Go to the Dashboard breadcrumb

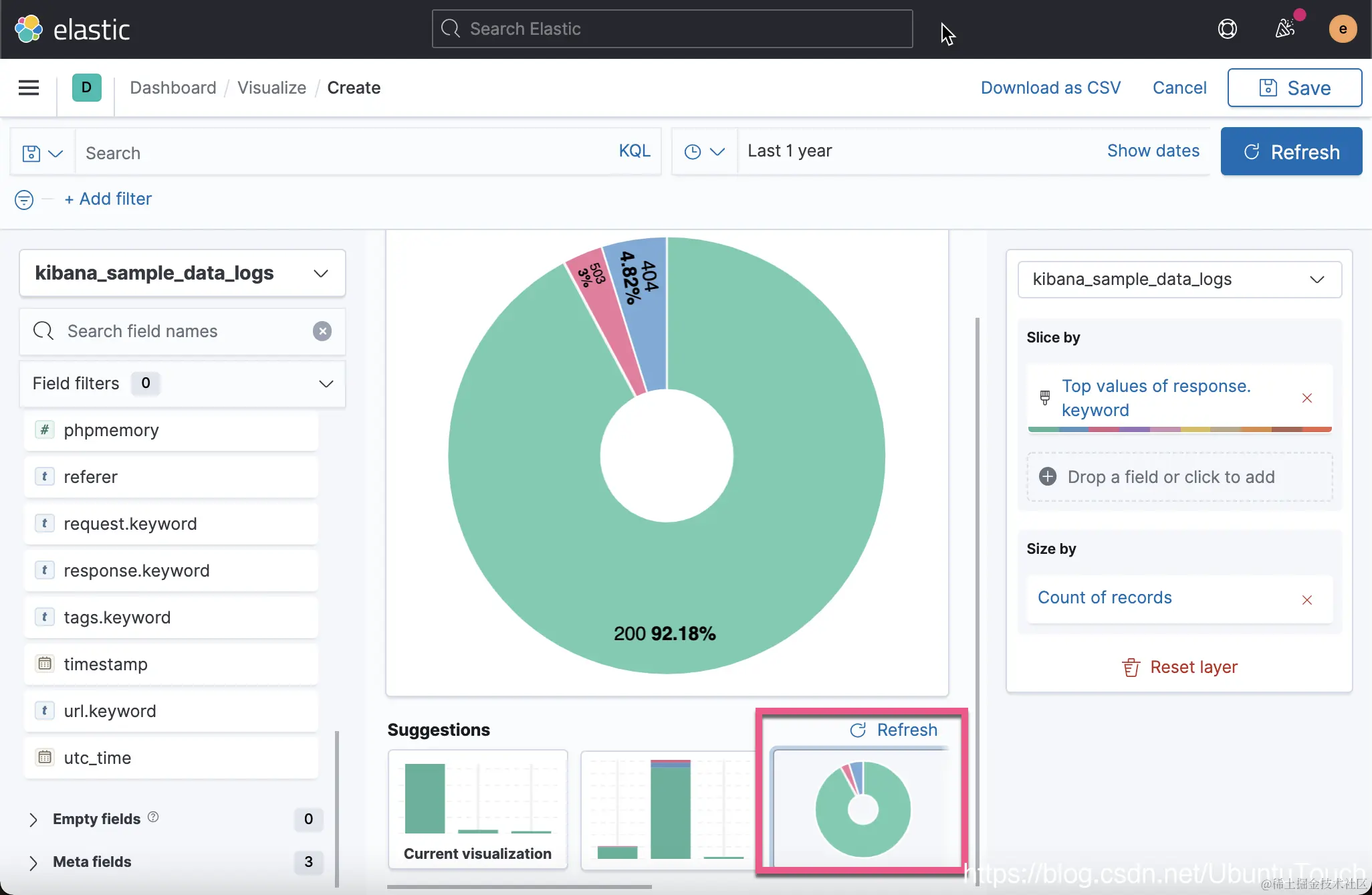173,88
